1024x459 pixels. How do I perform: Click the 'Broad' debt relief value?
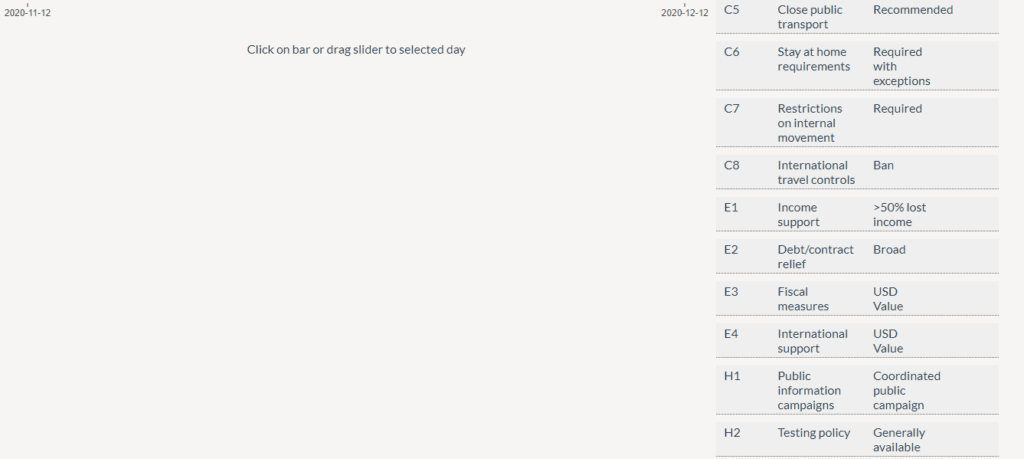pyautogui.click(x=889, y=249)
